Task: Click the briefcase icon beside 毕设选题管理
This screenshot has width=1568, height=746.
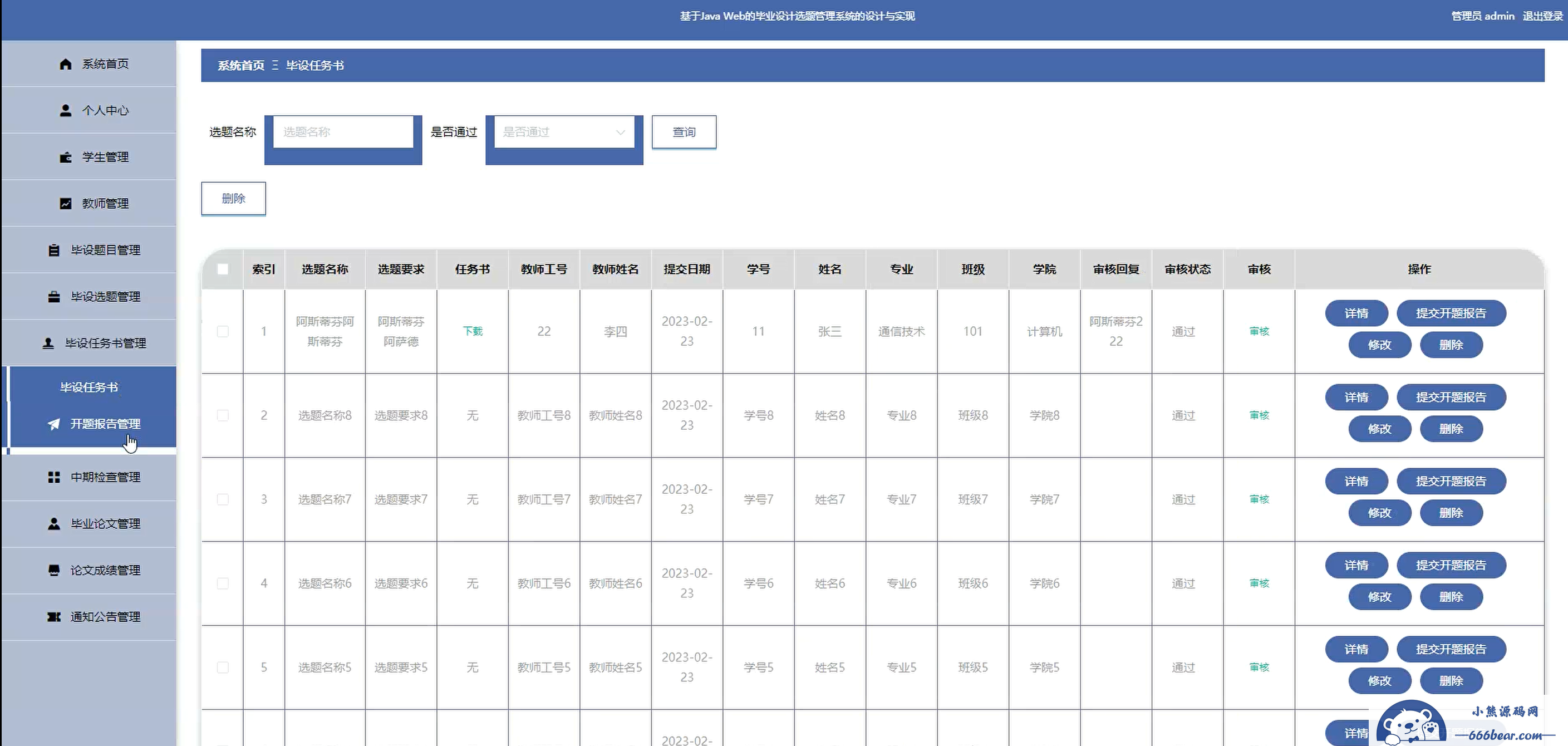Action: coord(54,297)
